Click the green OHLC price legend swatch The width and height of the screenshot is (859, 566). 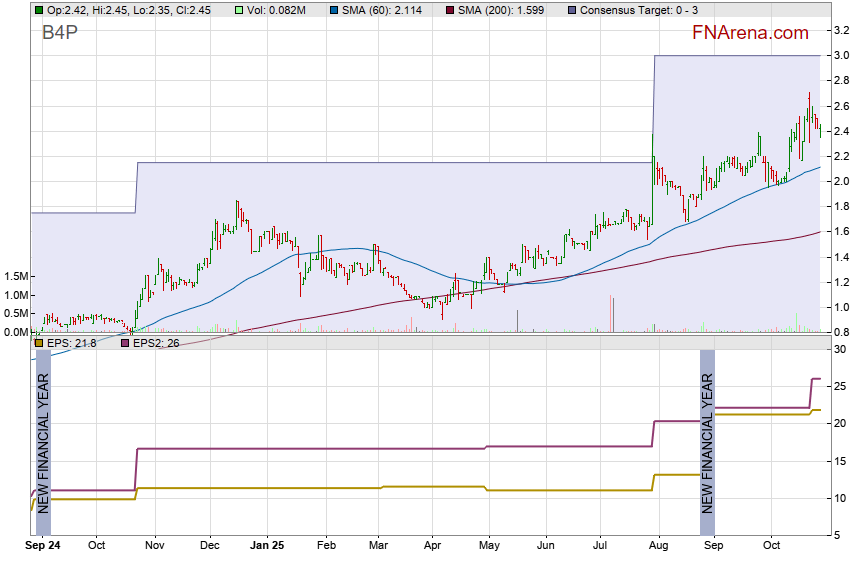pos(37,10)
